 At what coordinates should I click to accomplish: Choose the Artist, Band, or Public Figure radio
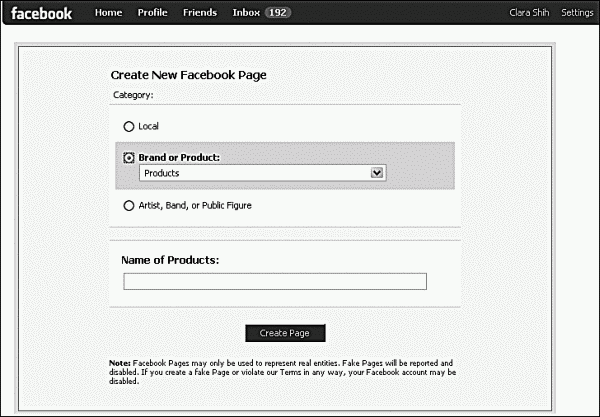coord(128,206)
